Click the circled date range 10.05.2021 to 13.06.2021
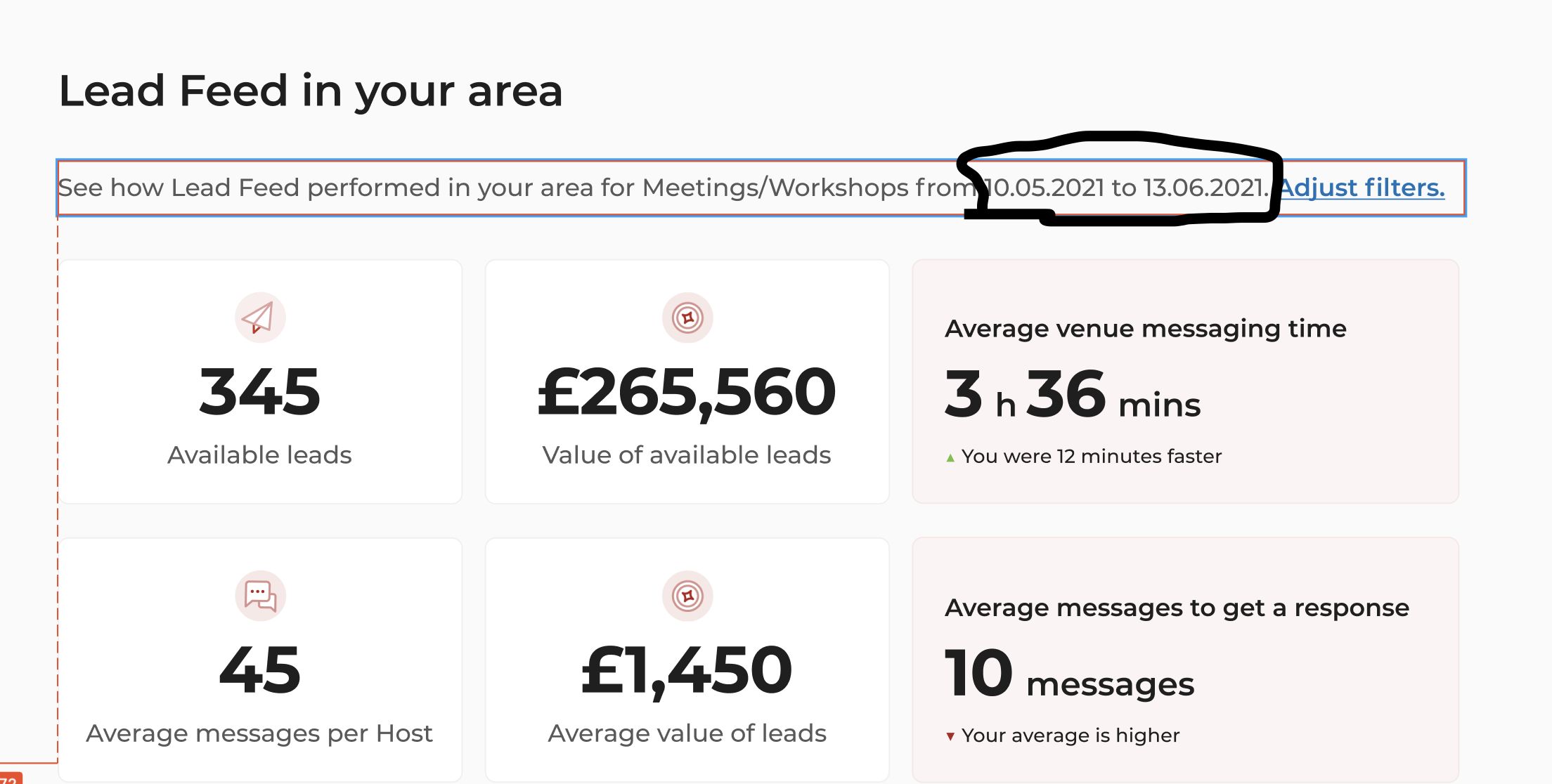 click(1126, 188)
